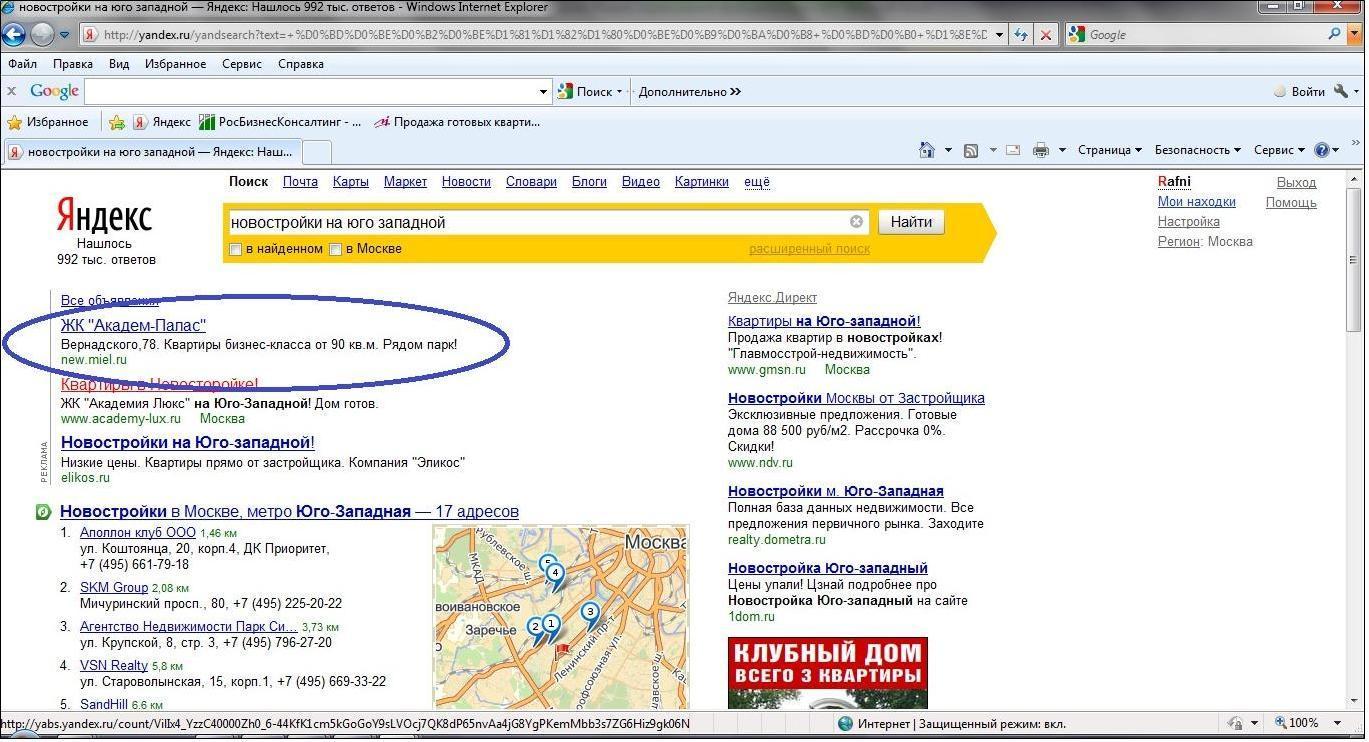Viewport: 1369px width, 742px height.
Task: Open Google toolbar search history dropdown
Action: (x=544, y=91)
